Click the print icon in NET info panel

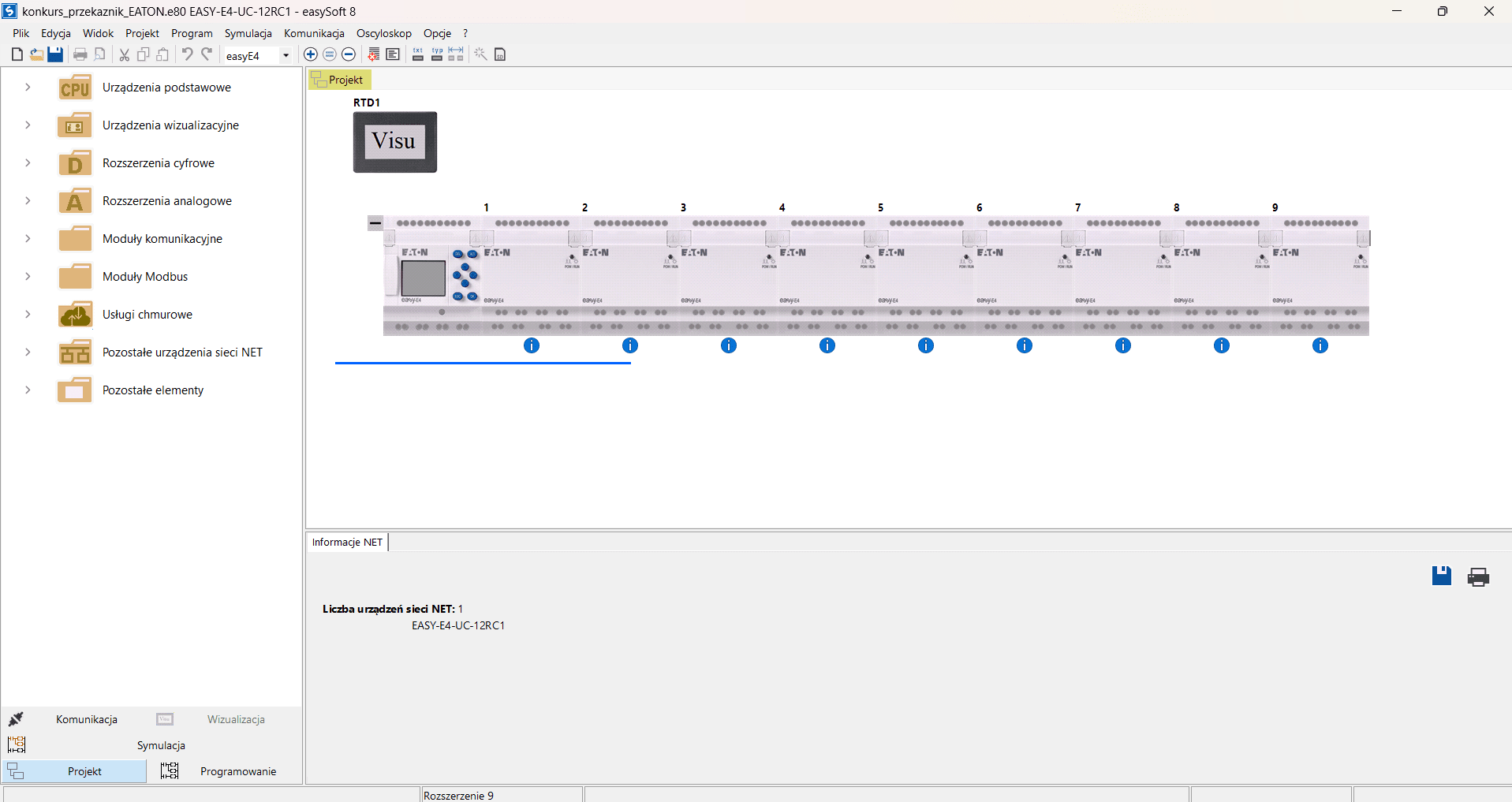click(1478, 576)
